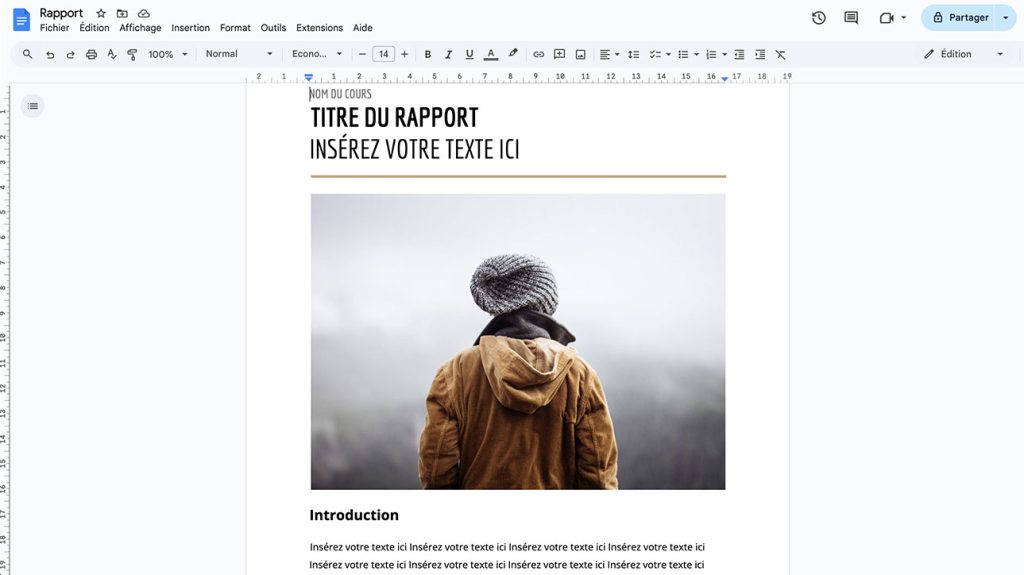Click the INSÉREZ VOTRE TEXTE ICI subtitle

415,149
